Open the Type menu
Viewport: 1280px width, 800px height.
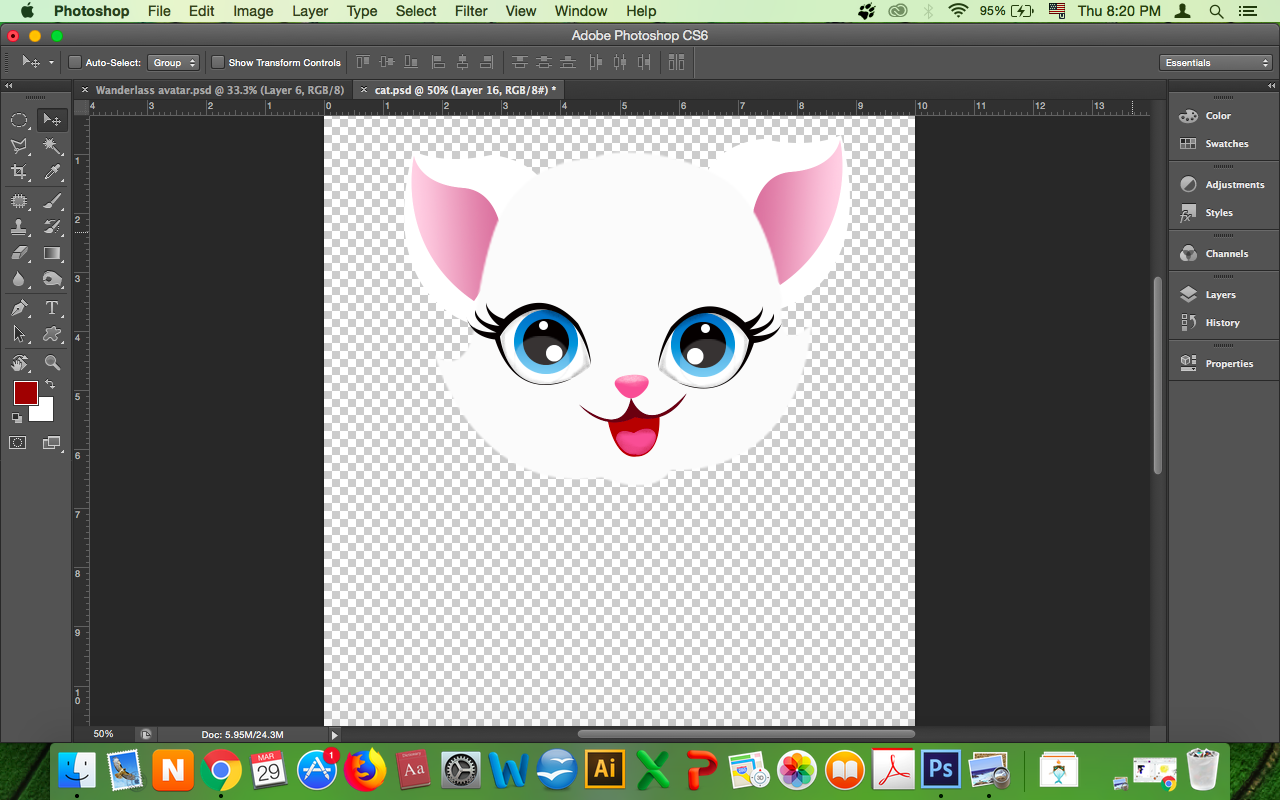[362, 11]
